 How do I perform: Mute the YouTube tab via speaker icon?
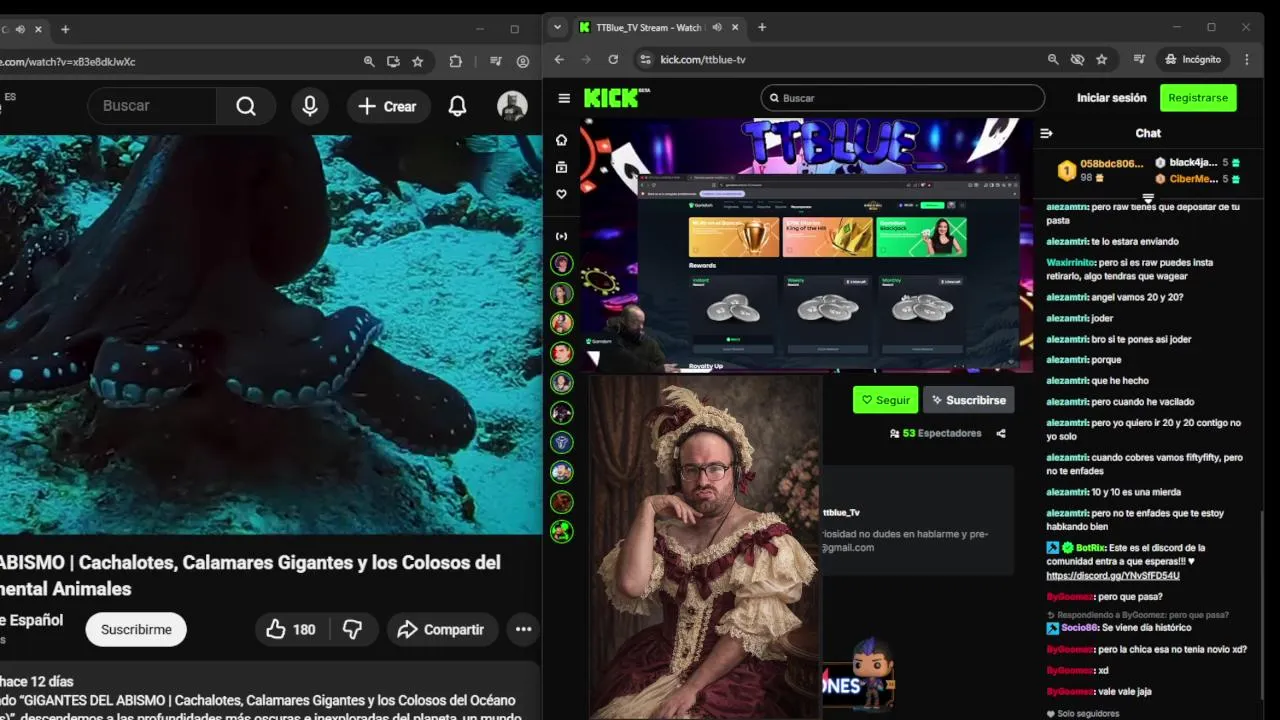[20, 29]
